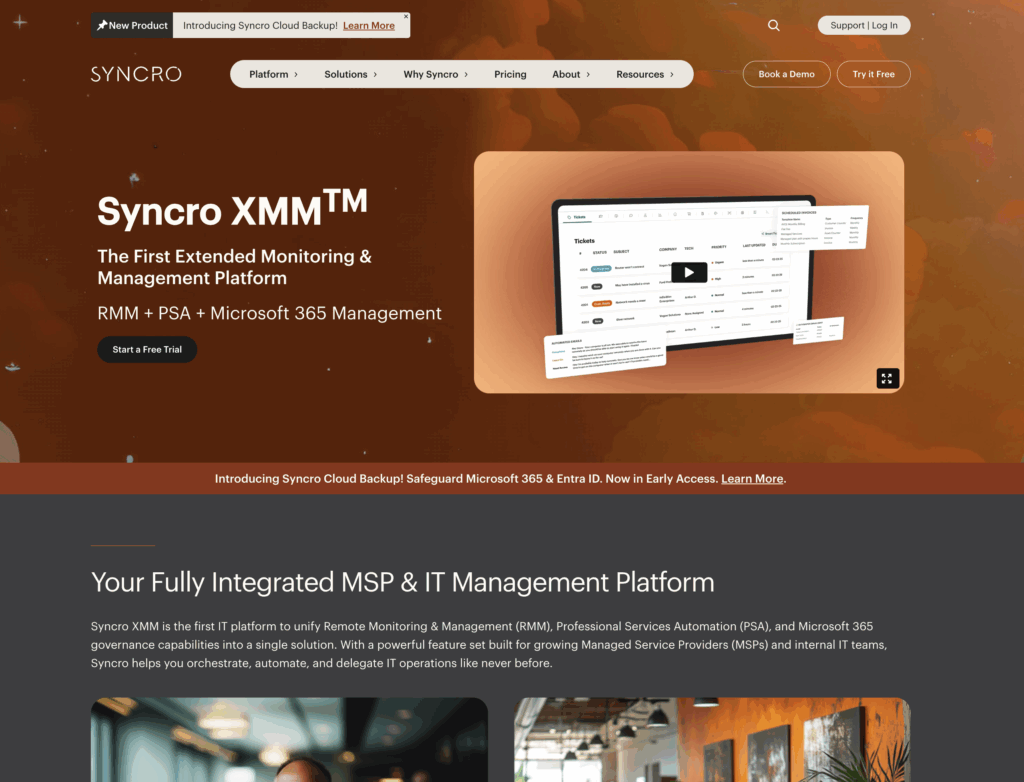Open the Solutions dropdown menu
This screenshot has width=1024, height=782.
tap(351, 74)
